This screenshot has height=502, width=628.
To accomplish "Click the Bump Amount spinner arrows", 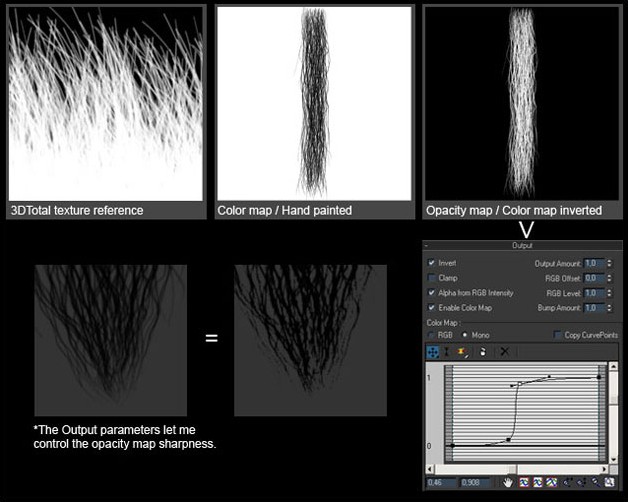I will pyautogui.click(x=610, y=308).
